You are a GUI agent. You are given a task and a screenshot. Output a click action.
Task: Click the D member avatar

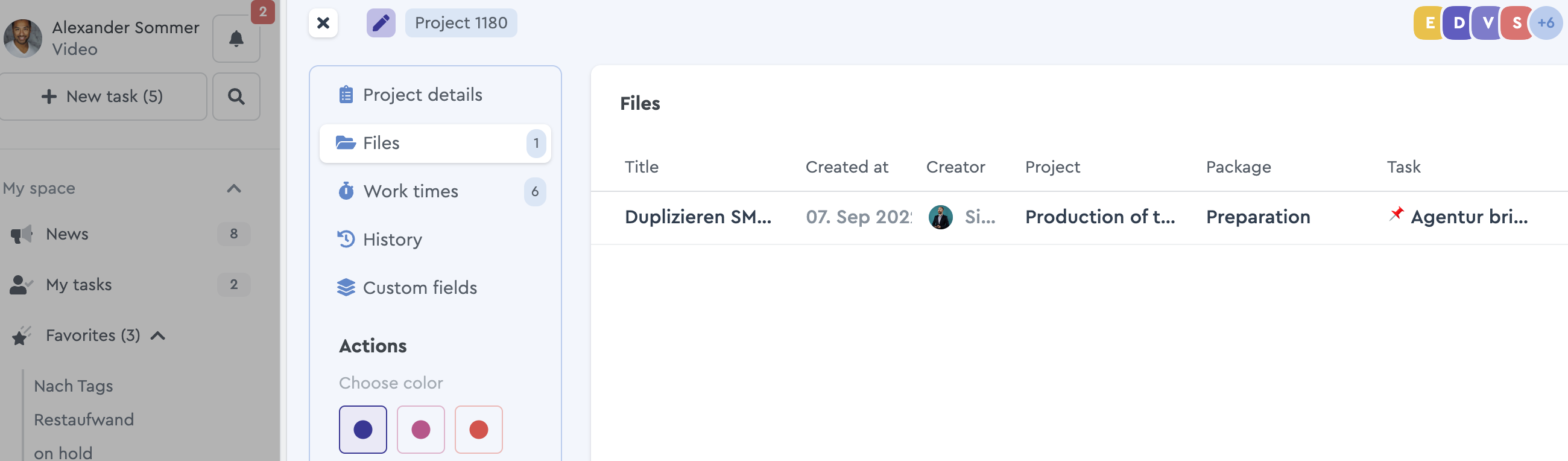coord(1458,23)
